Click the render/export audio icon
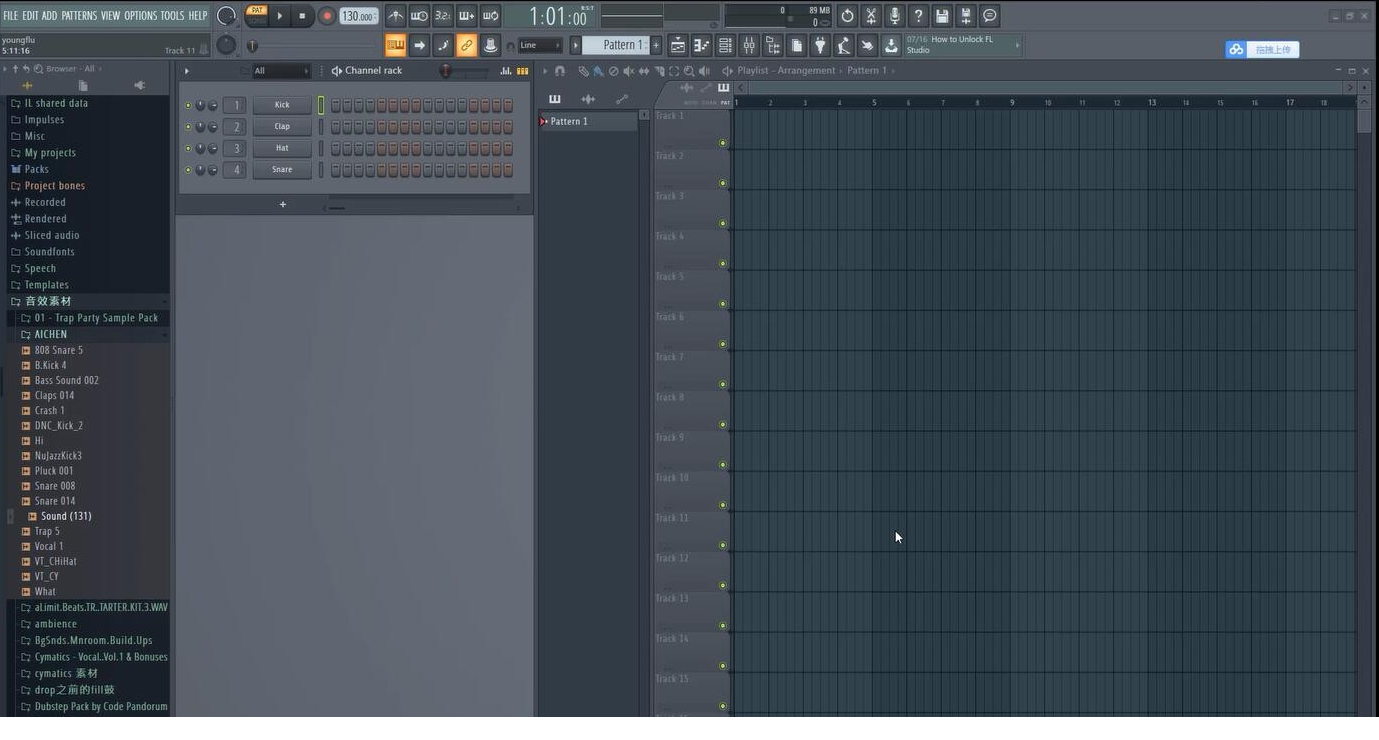1379x740 pixels. [x=966, y=16]
